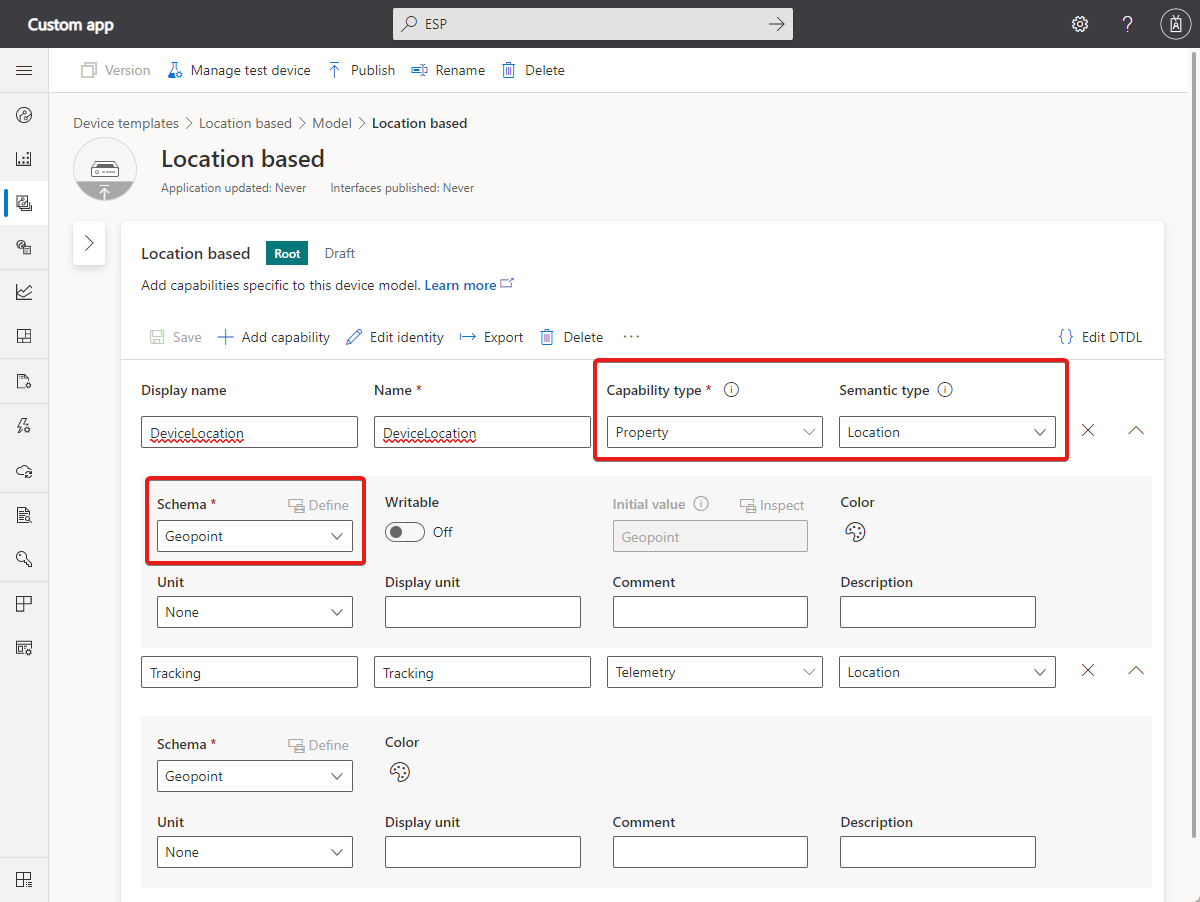Click the more options ellipsis
1200x902 pixels.
click(631, 337)
